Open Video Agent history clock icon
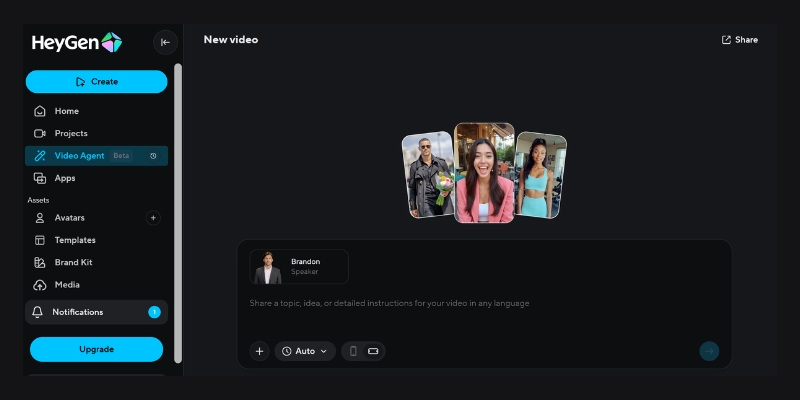800x400 pixels. pos(153,156)
